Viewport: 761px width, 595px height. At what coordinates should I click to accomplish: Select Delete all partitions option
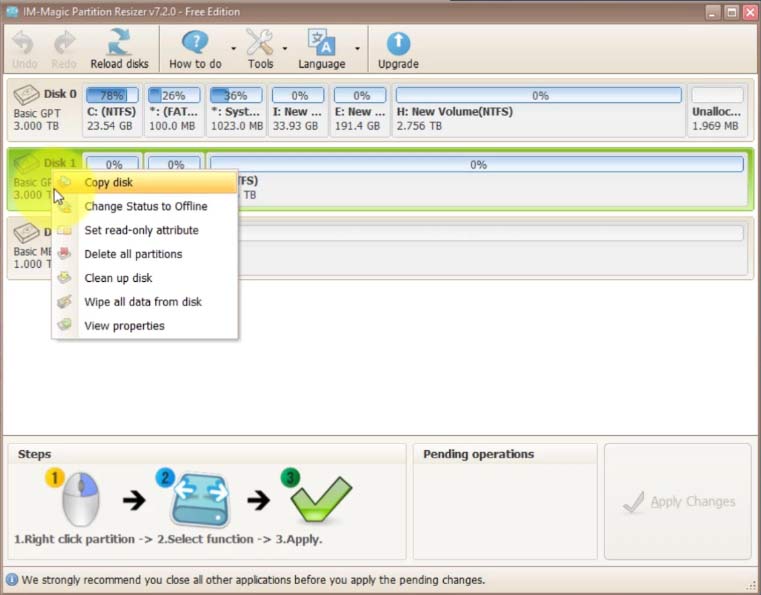pos(133,255)
